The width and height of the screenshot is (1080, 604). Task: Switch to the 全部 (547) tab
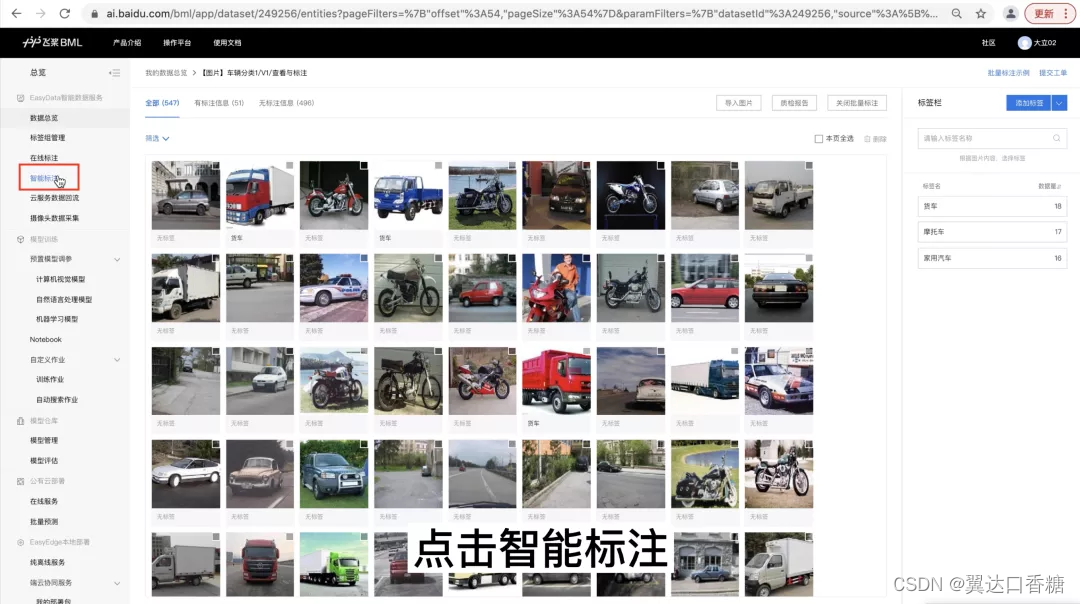click(162, 103)
